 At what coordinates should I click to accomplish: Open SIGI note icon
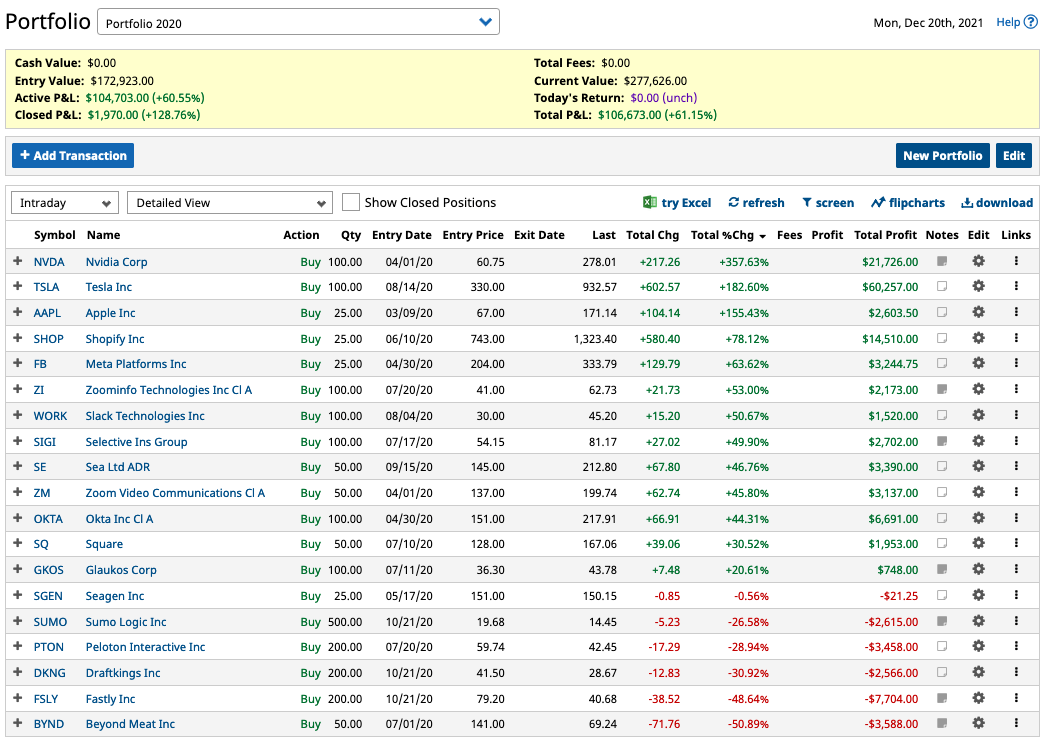point(942,441)
